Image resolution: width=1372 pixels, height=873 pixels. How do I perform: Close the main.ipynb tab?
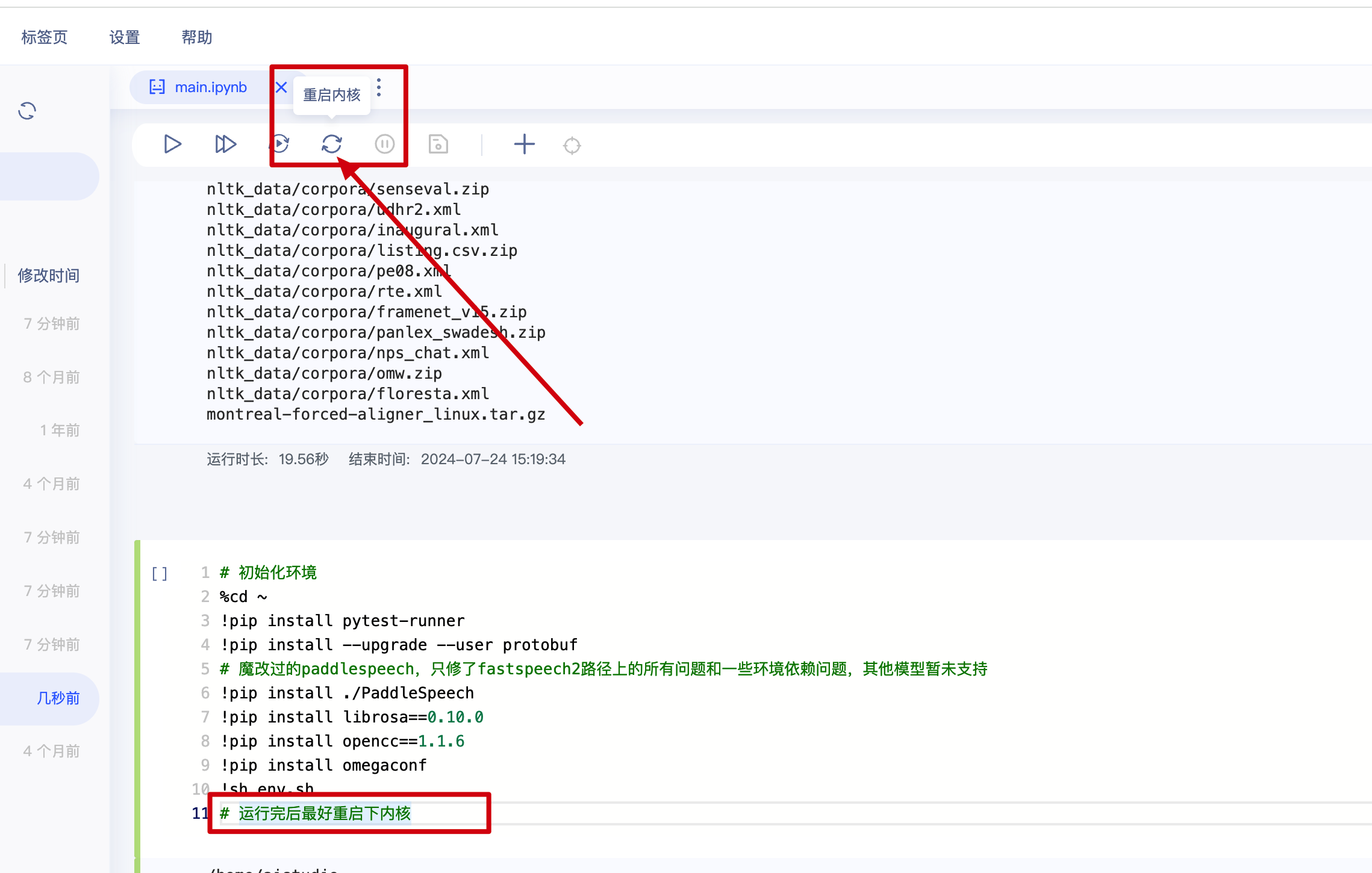click(281, 88)
